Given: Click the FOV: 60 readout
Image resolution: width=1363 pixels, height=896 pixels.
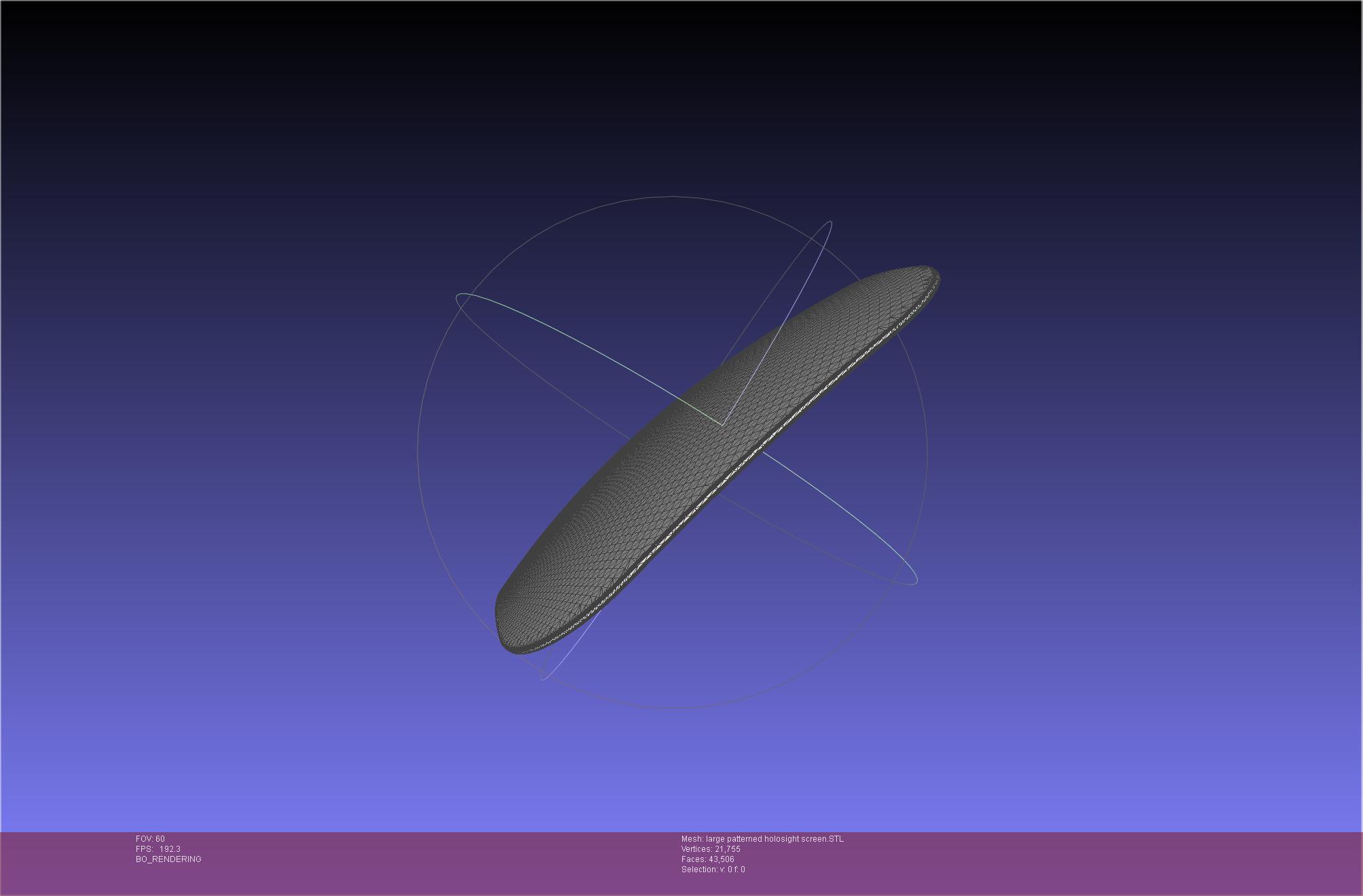Looking at the screenshot, I should click(150, 839).
